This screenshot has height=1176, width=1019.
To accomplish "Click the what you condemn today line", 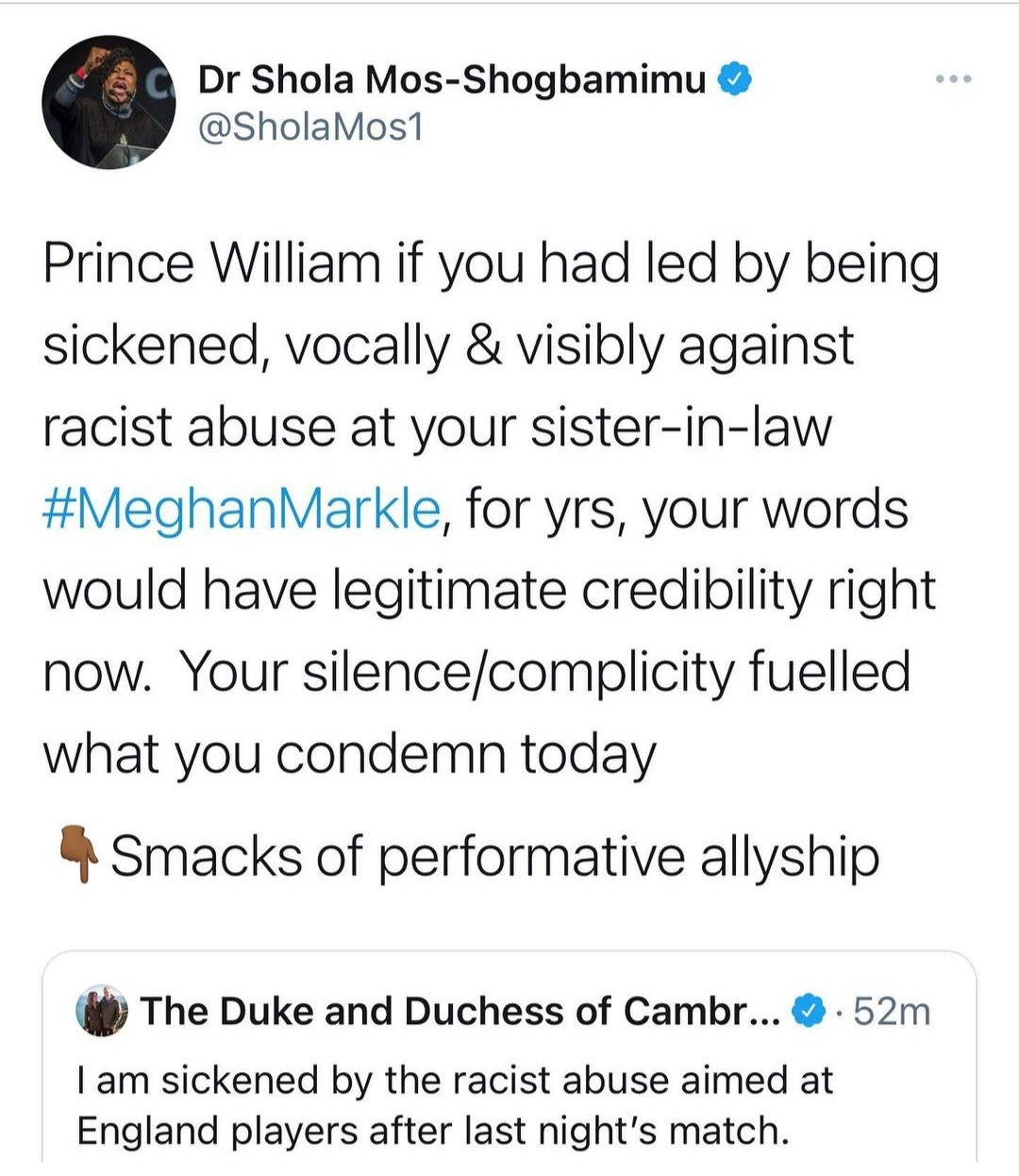I will (349, 754).
